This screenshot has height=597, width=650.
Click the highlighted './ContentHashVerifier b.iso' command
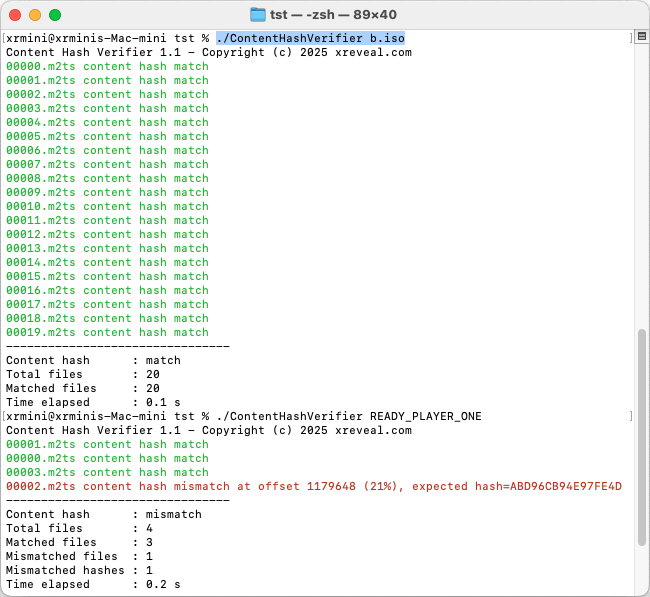(310, 38)
